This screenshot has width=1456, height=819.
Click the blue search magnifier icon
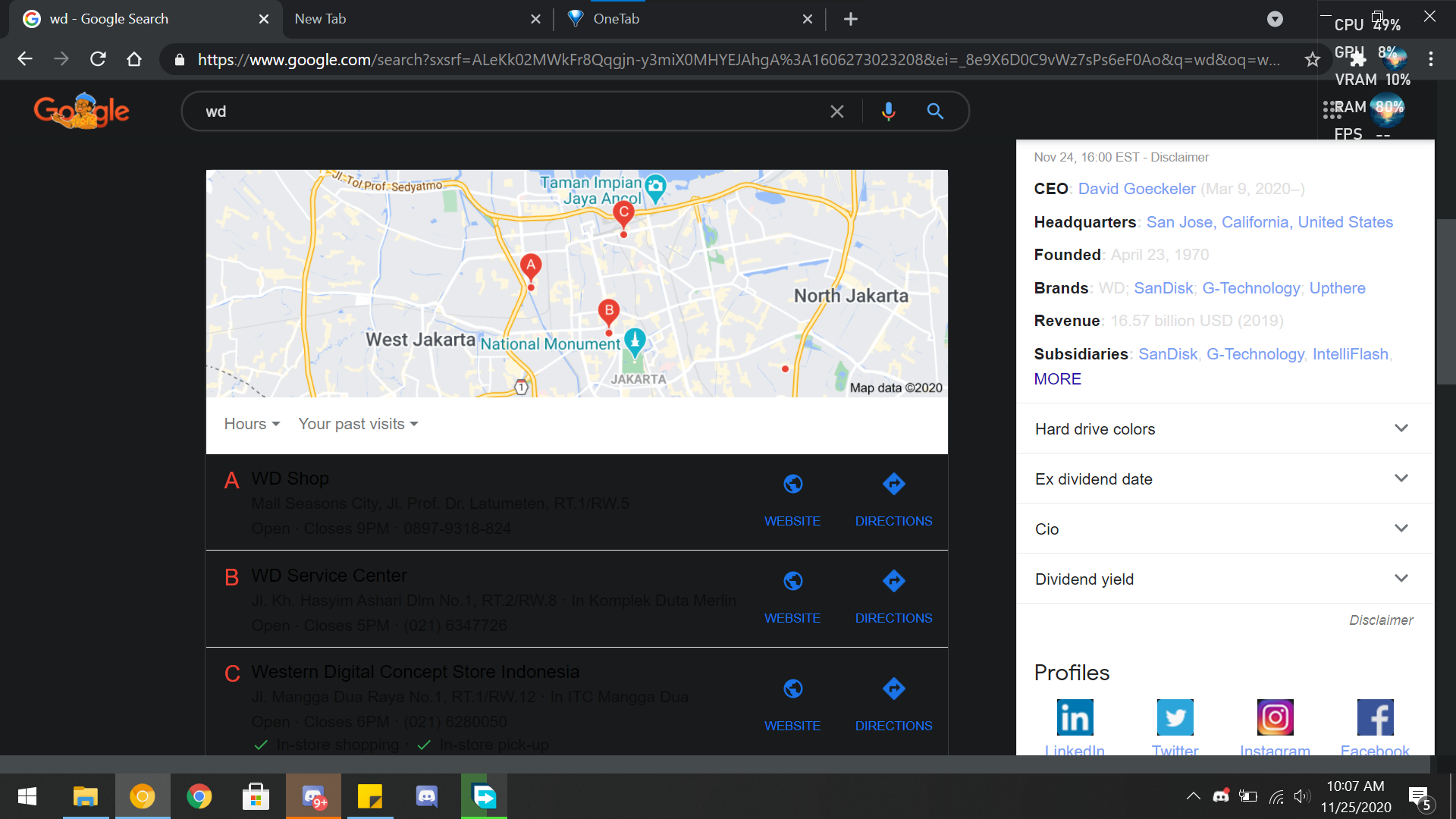(x=935, y=111)
